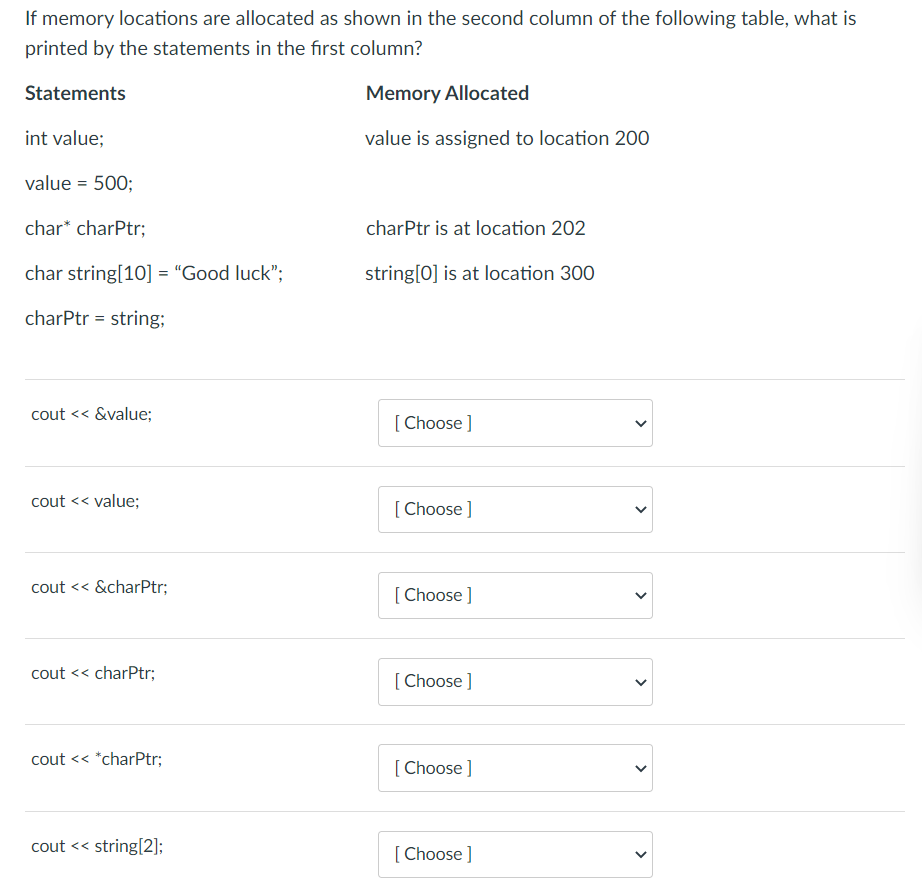922x878 pixels.
Task: Open the answer dropdown for cout << string[2];
Action: point(515,853)
